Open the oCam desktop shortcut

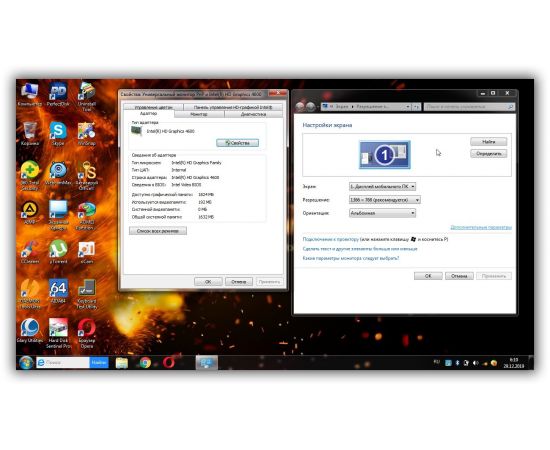point(86,252)
